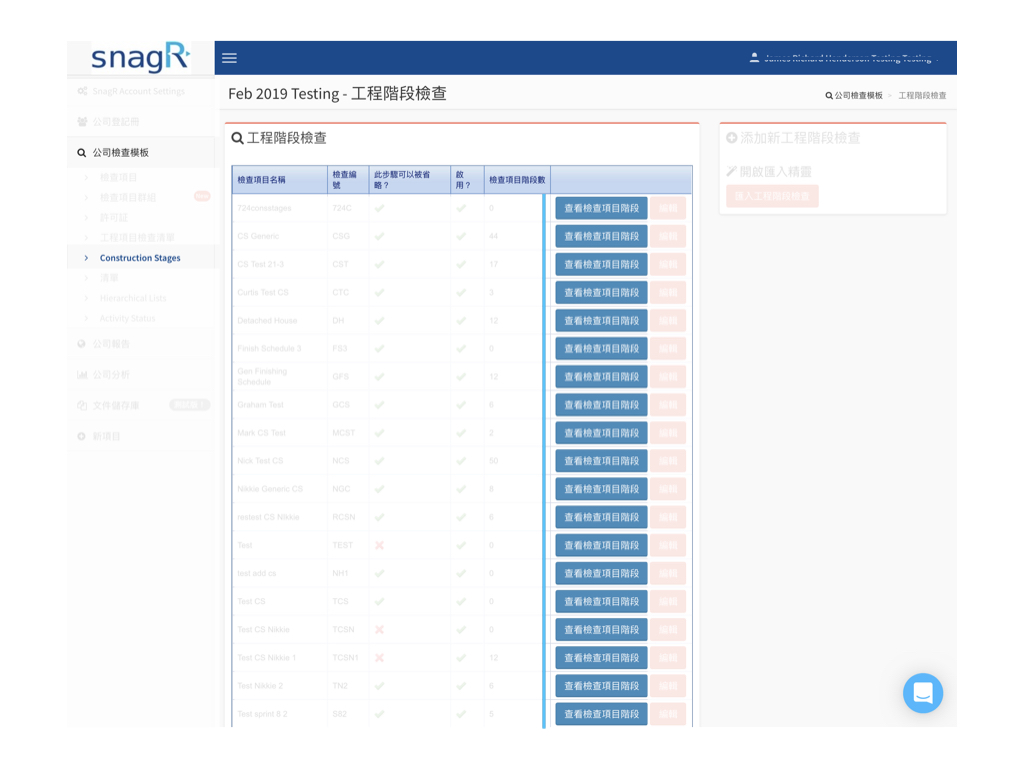Expand the 檢查項目 chevron in sidebar
The image size is (1024, 768).
point(86,178)
